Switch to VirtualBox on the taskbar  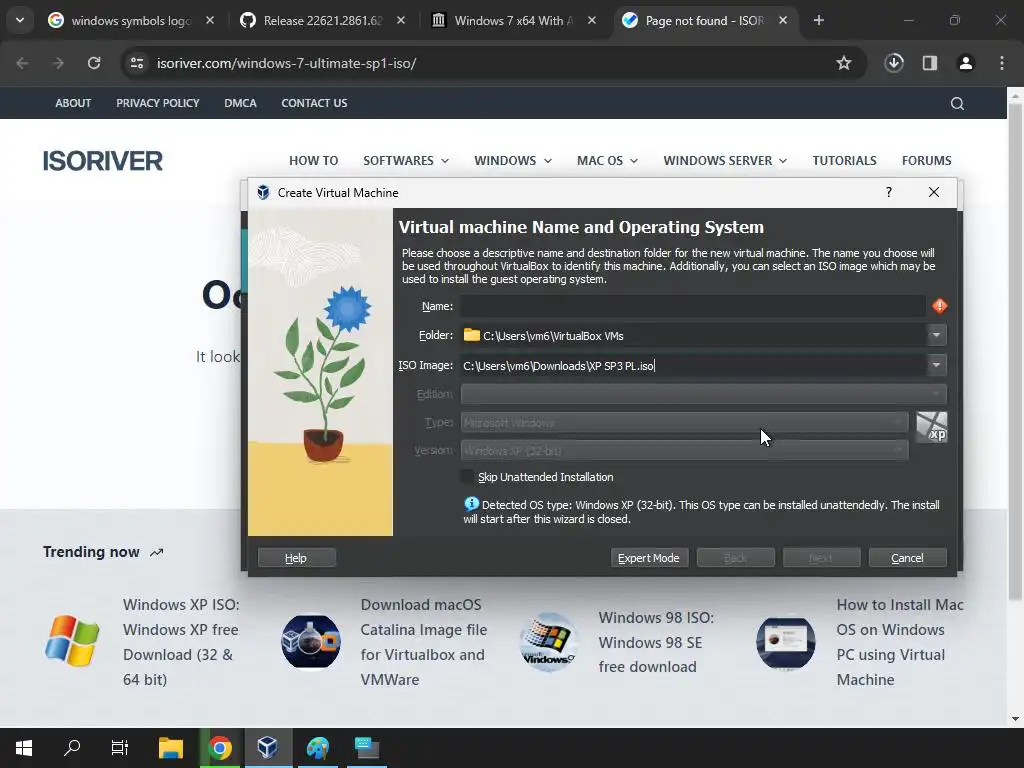[x=268, y=748]
